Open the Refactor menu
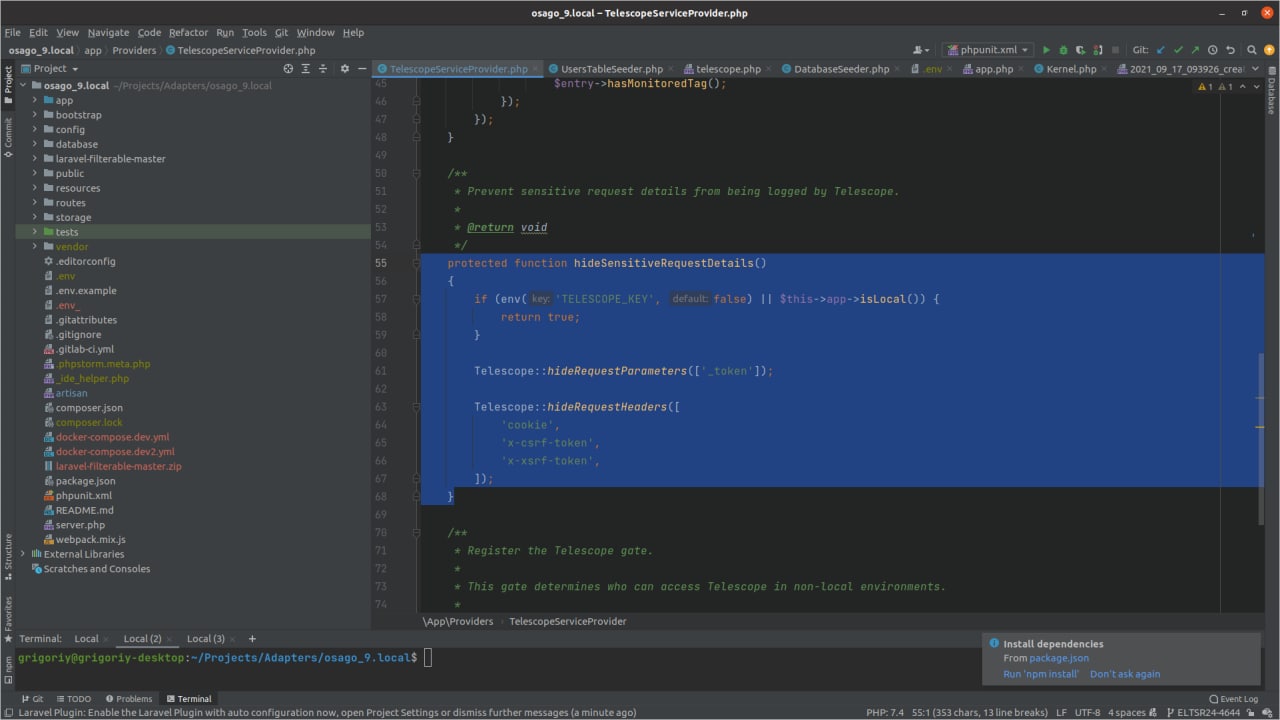 point(188,32)
